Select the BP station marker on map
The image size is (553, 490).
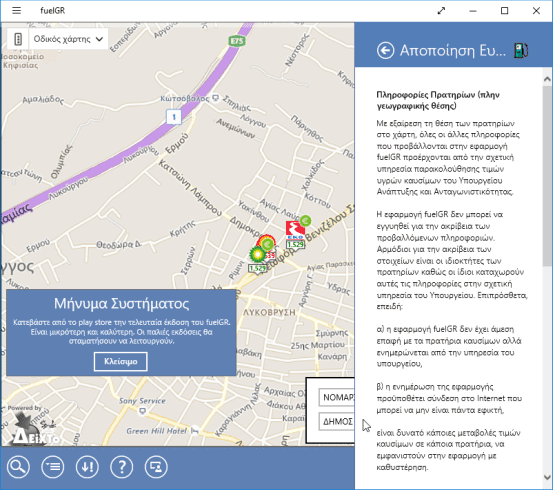click(x=257, y=254)
